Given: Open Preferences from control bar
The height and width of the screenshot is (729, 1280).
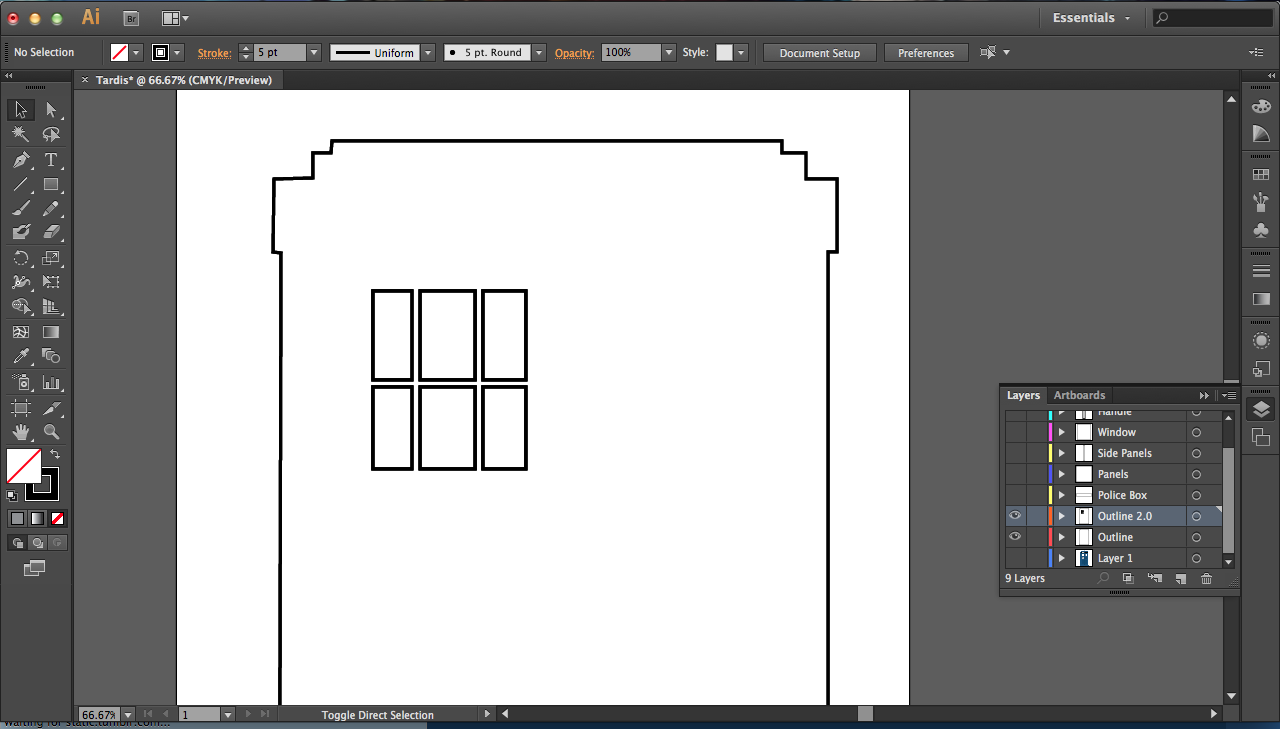Looking at the screenshot, I should [x=926, y=53].
